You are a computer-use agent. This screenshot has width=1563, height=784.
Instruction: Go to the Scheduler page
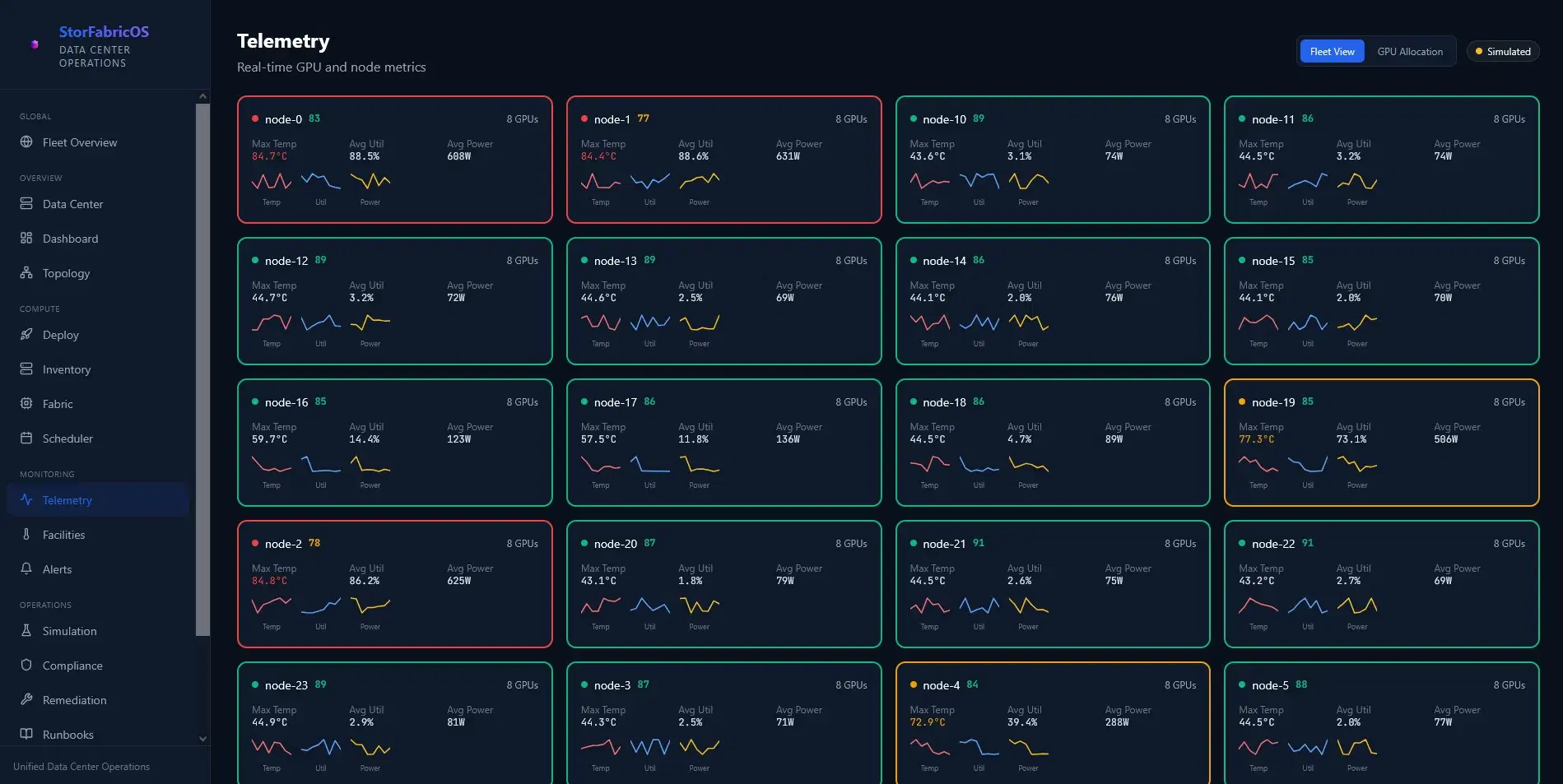97,438
